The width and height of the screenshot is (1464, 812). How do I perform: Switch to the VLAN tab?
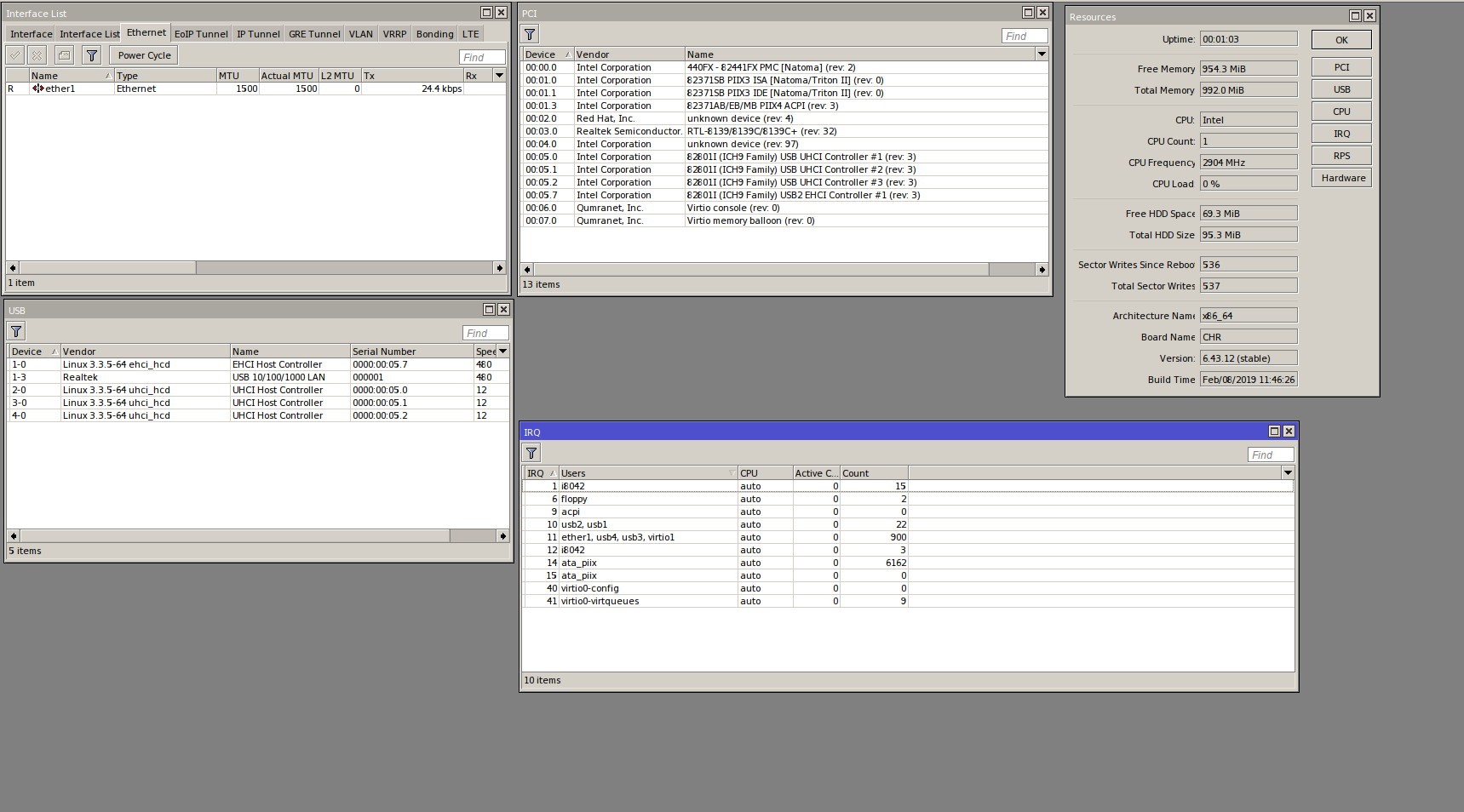[360, 34]
